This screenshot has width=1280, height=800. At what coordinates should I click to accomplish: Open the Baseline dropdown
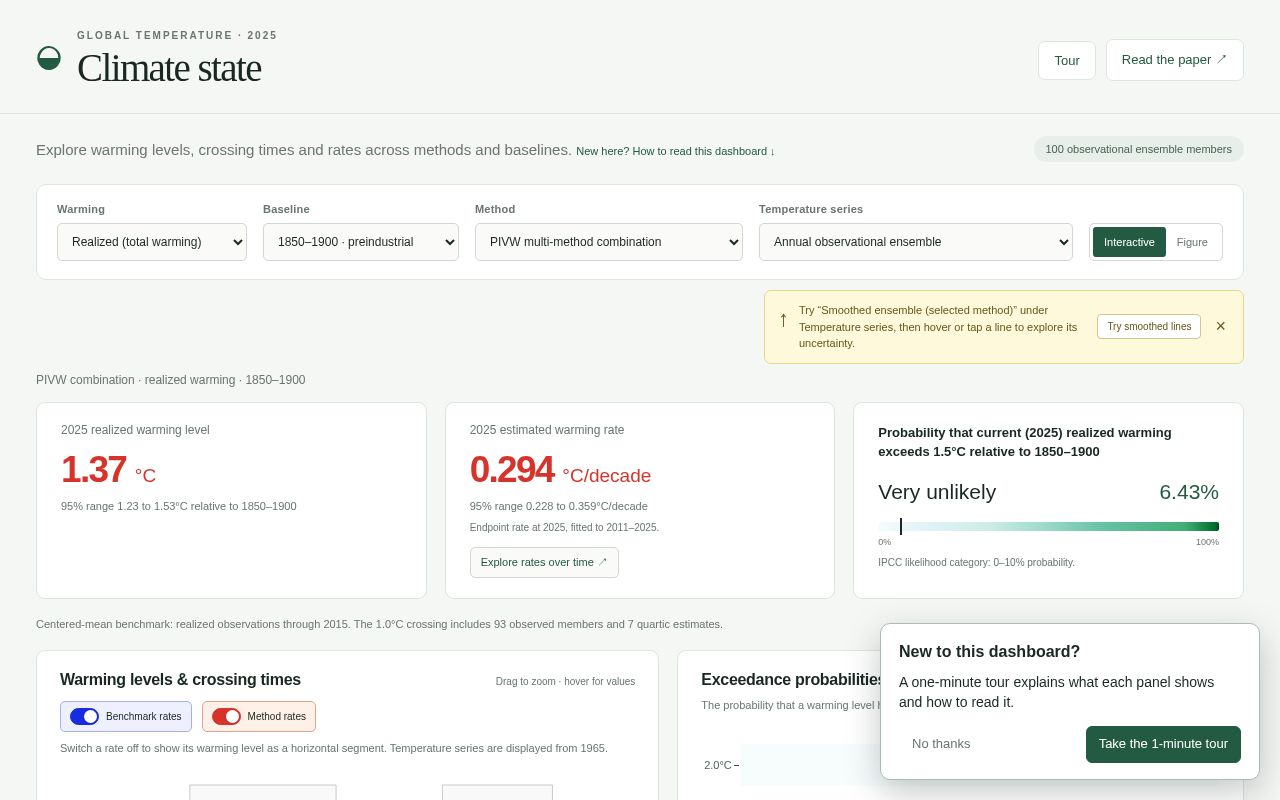[361, 242]
